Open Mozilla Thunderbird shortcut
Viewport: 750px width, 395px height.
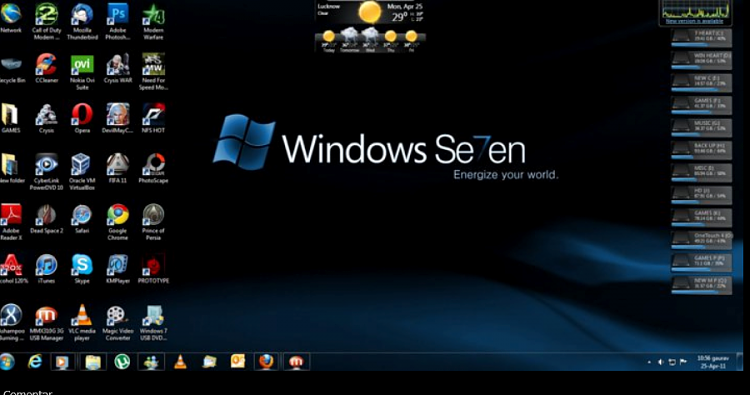click(x=82, y=21)
